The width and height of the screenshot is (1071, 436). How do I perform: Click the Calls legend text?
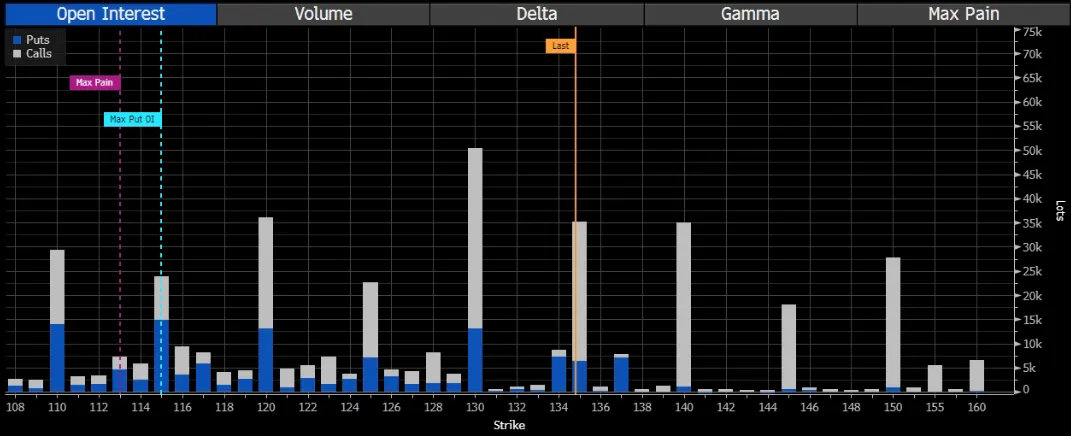(39, 53)
